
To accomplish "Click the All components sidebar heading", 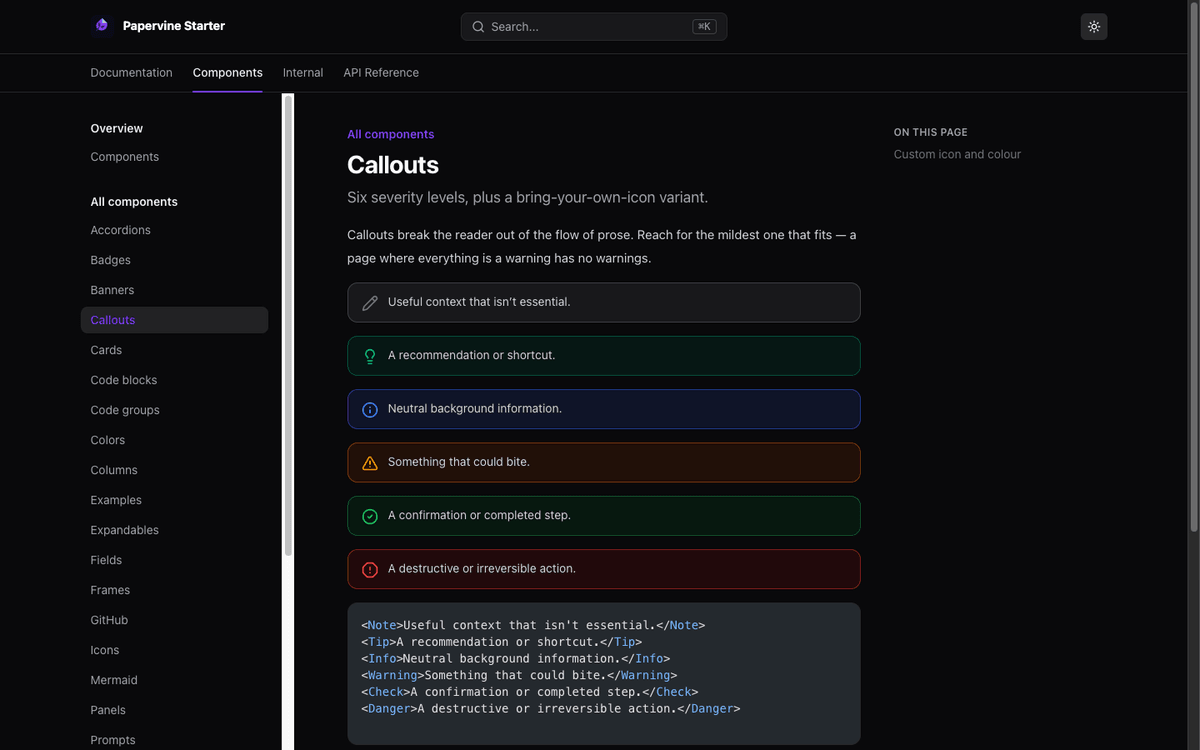I will 134,201.
